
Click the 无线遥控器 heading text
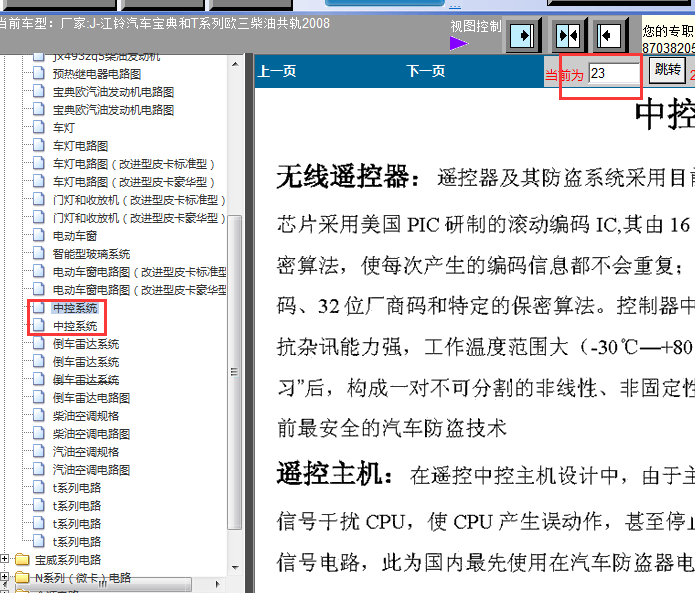(x=348, y=177)
